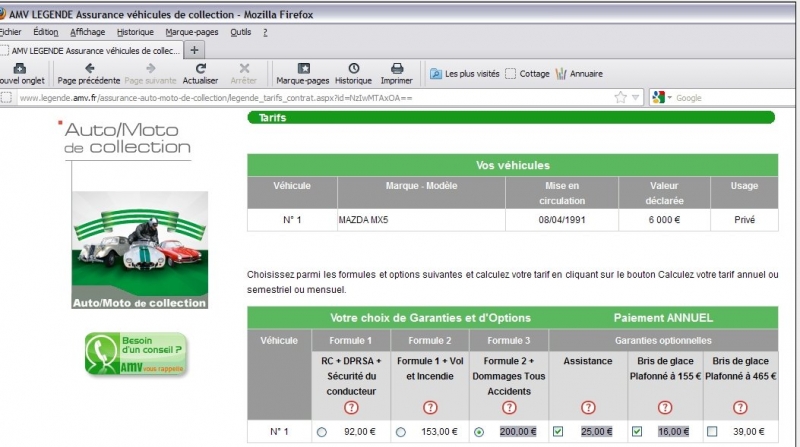Click the Auto/Moto de collection car image
Screen dimensions: 800x447
click(x=140, y=250)
